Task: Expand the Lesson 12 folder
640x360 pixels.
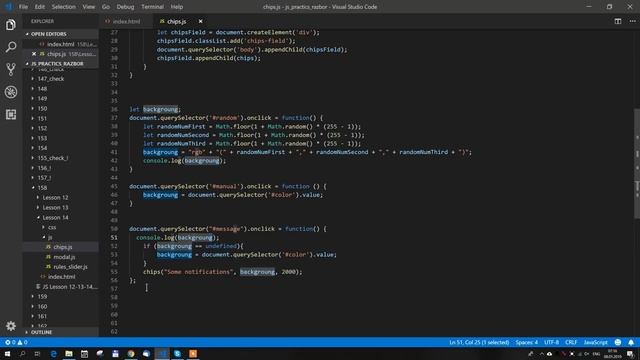Action: pyautogui.click(x=55, y=198)
